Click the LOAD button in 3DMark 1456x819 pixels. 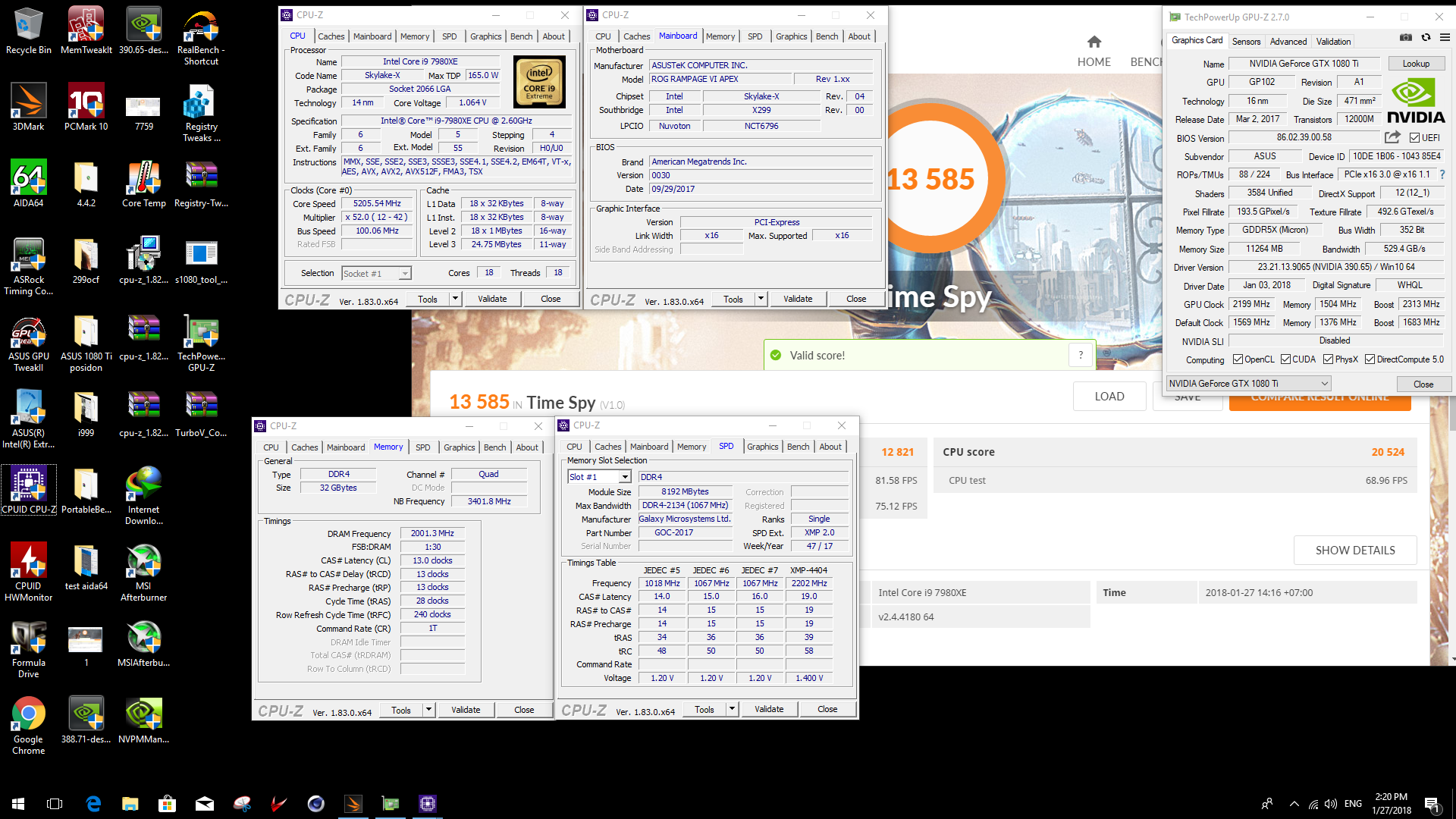click(1109, 397)
